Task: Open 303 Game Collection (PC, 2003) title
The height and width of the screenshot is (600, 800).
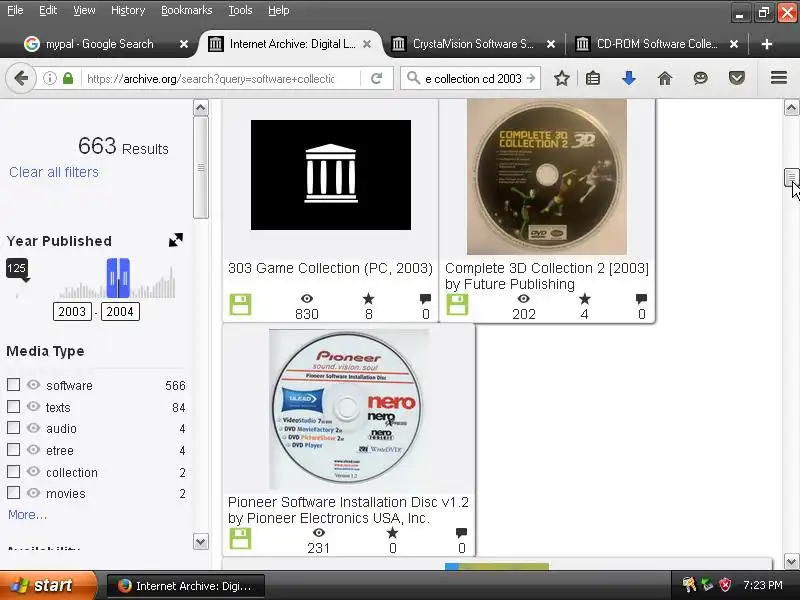Action: [x=330, y=268]
